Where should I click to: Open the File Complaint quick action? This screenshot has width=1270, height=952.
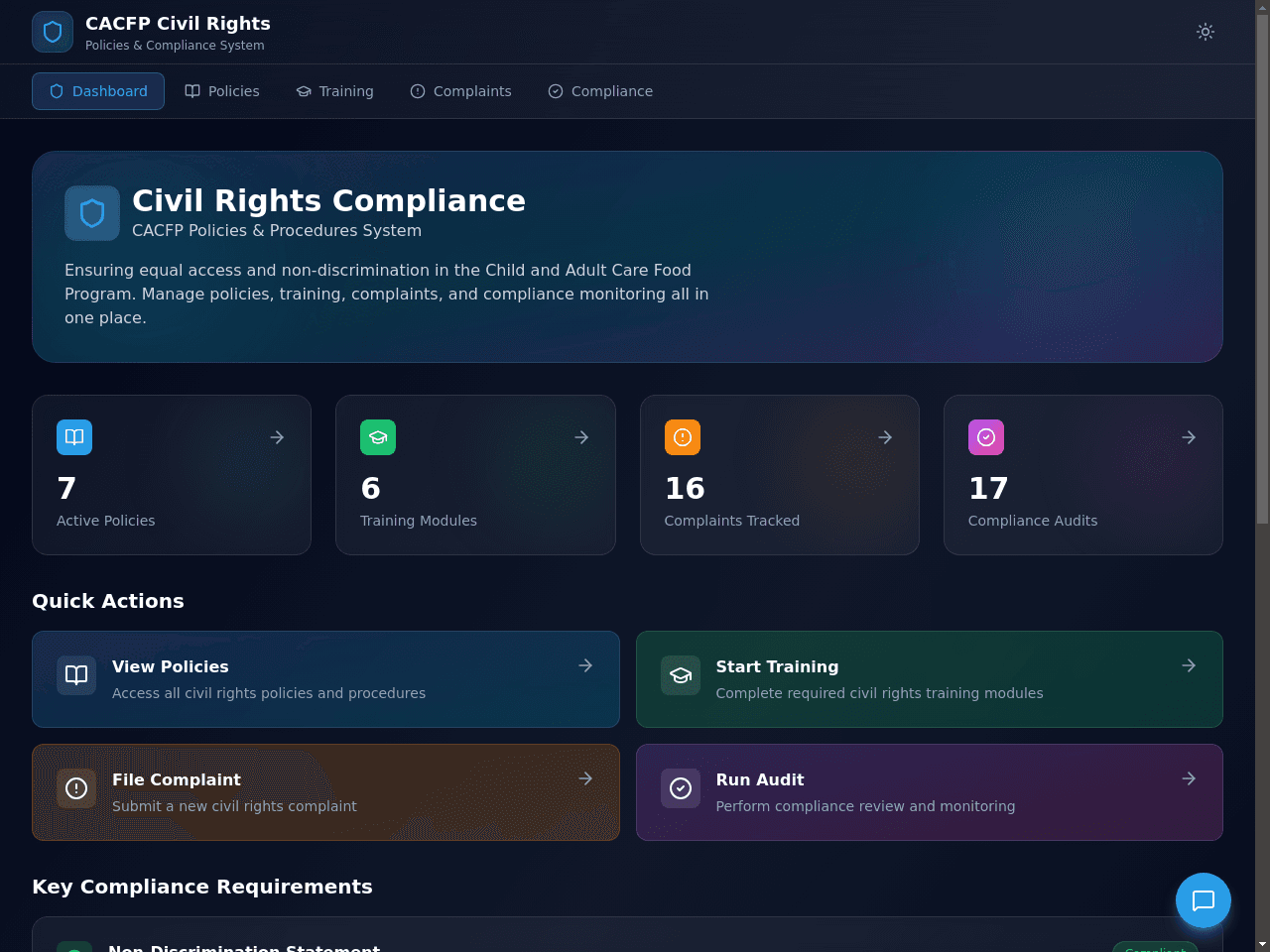click(x=325, y=792)
